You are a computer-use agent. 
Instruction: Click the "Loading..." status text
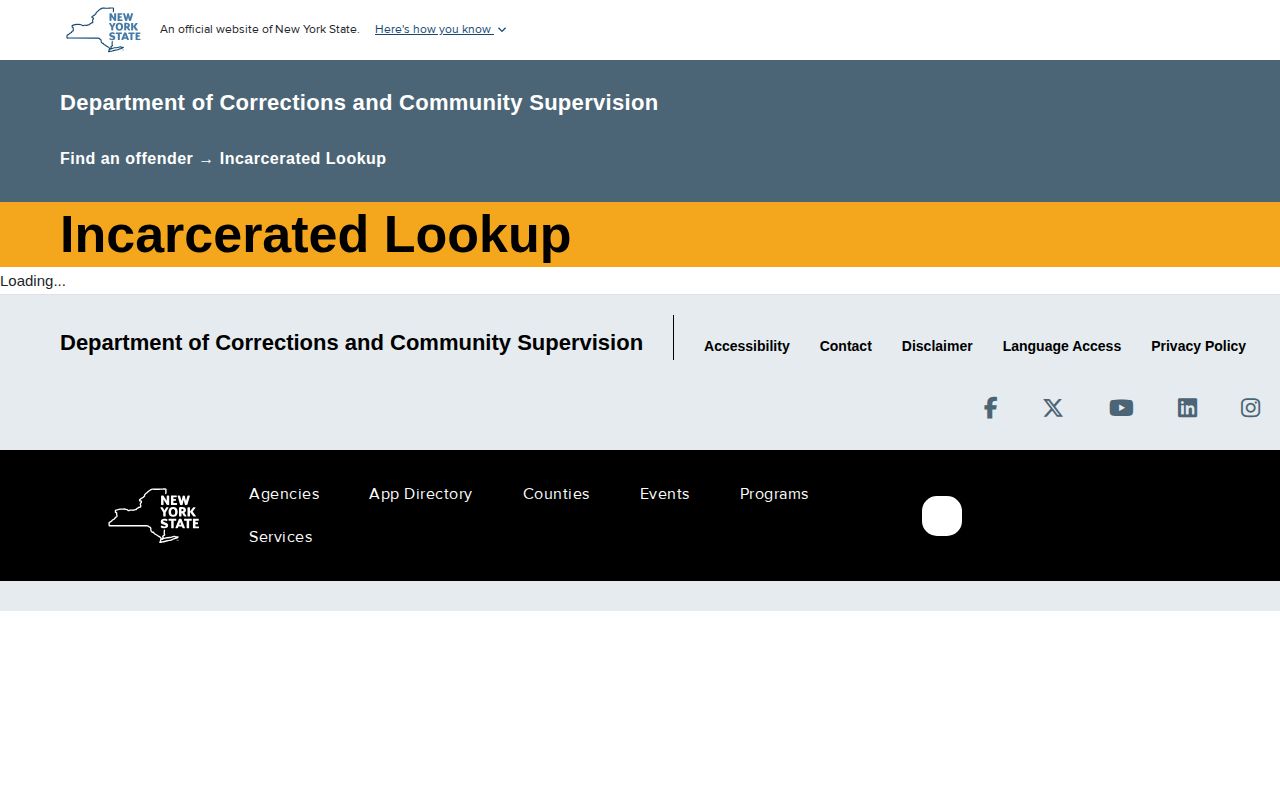[33, 281]
